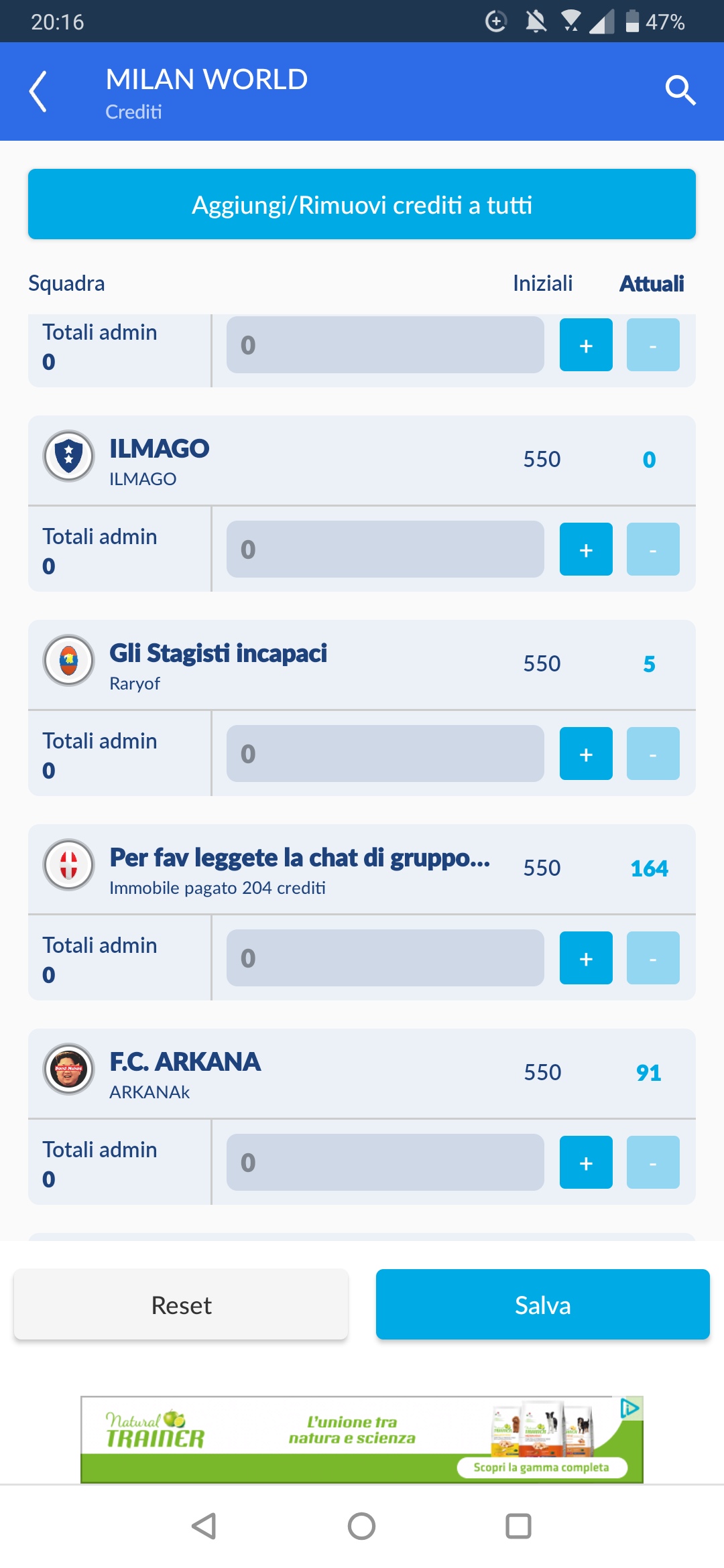Viewport: 724px width, 1568px height.
Task: Open the search magnifier icon
Action: [x=680, y=90]
